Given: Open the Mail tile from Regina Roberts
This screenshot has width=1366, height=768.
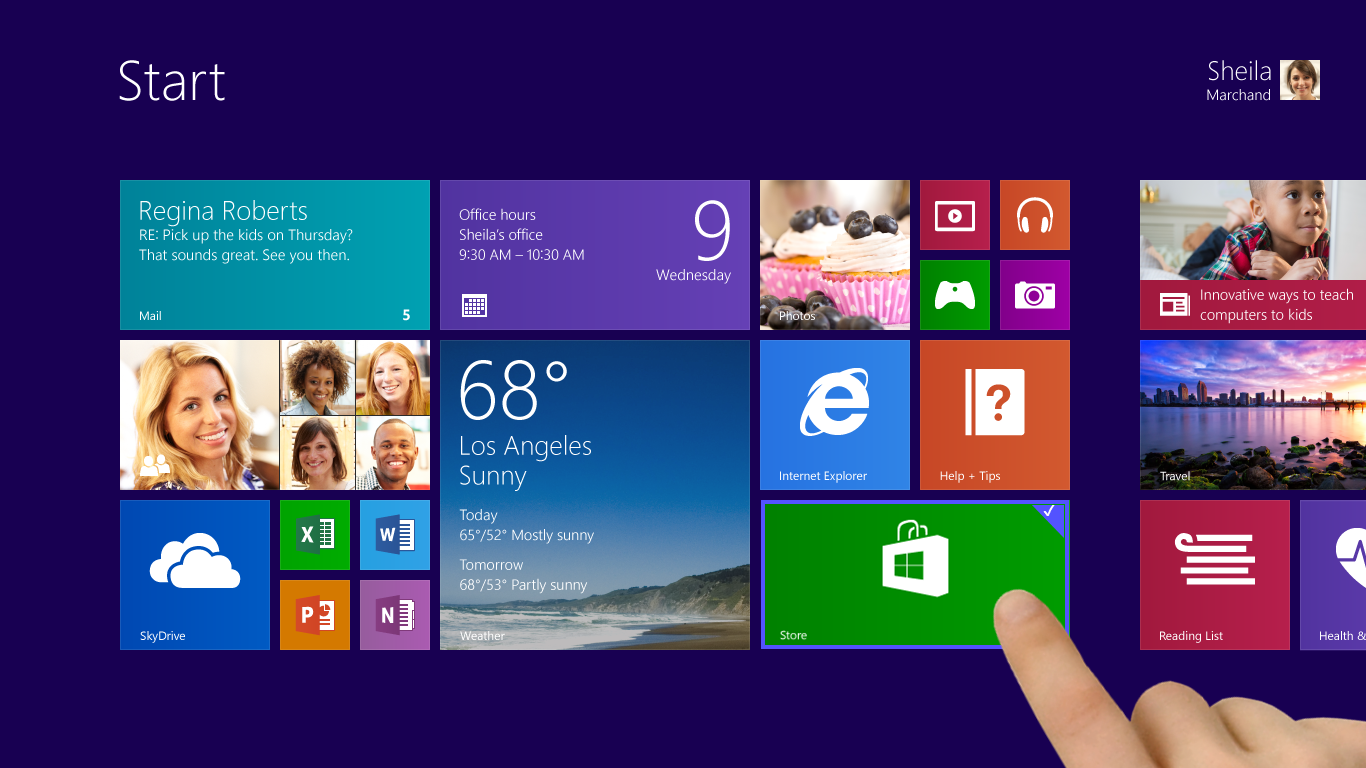Looking at the screenshot, I should coord(275,255).
